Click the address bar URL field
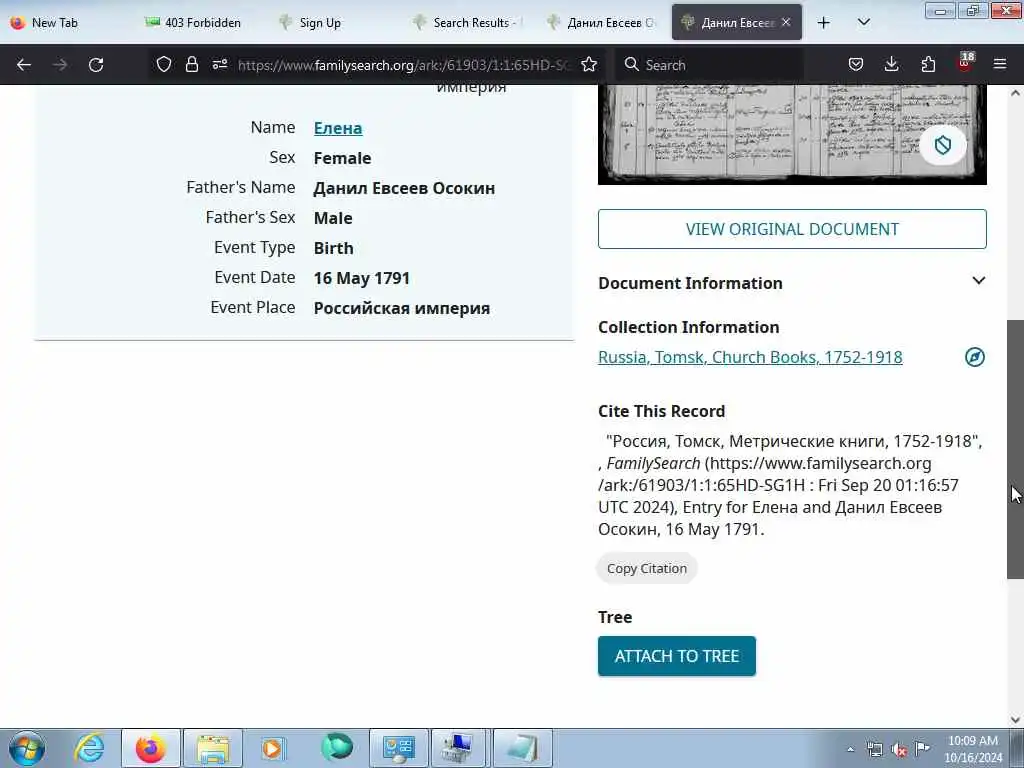Screen dimensions: 1024x768 (404, 65)
